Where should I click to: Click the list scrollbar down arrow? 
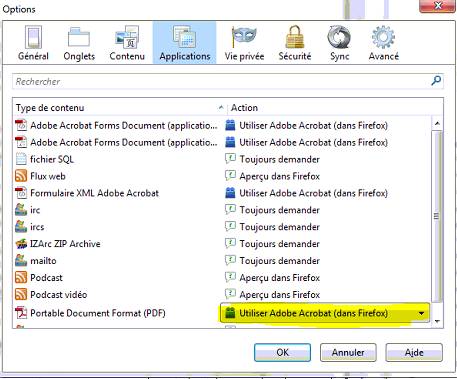tap(437, 321)
